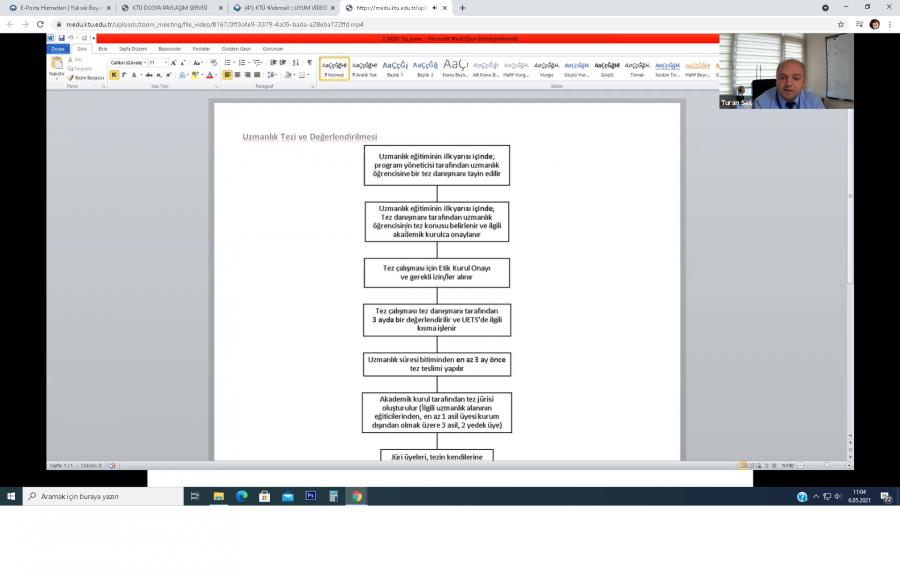Click the Word Save icon in quick access toolbar
The height and width of the screenshot is (573, 900).
pos(62,39)
